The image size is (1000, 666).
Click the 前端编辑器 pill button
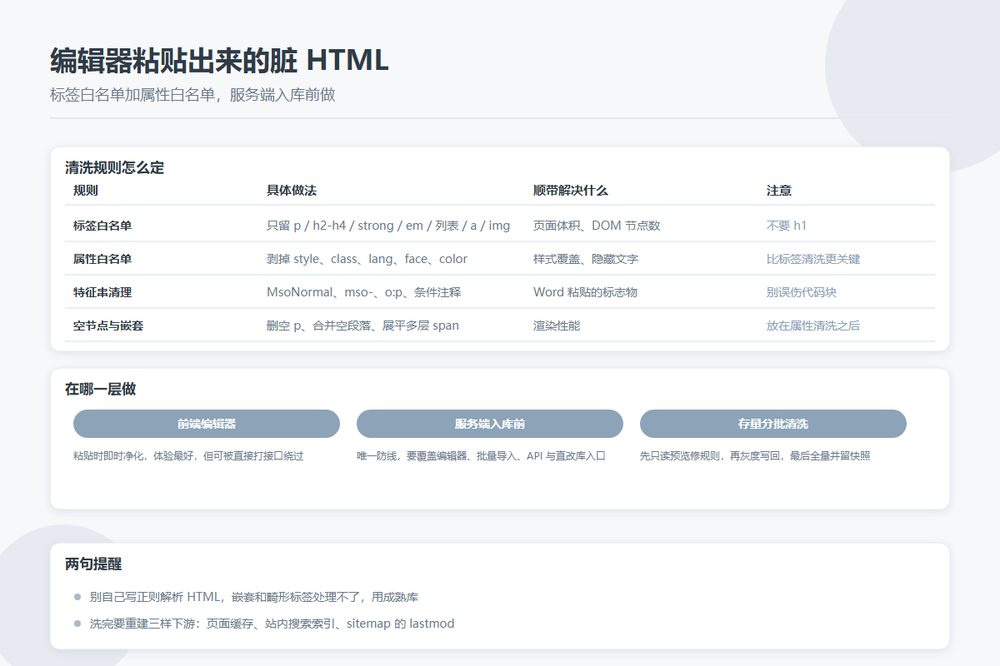[x=206, y=424]
